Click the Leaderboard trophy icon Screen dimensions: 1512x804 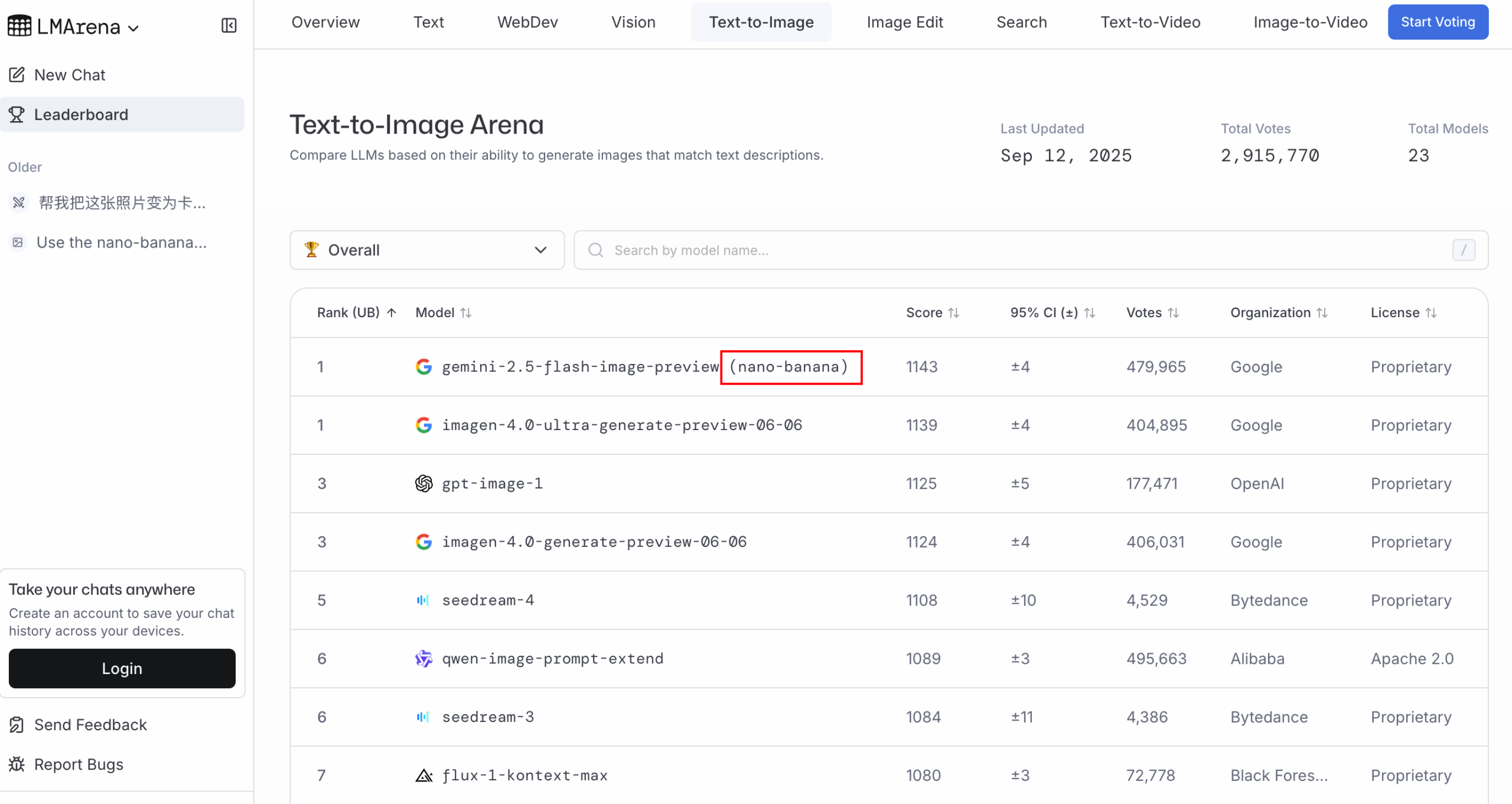click(17, 115)
